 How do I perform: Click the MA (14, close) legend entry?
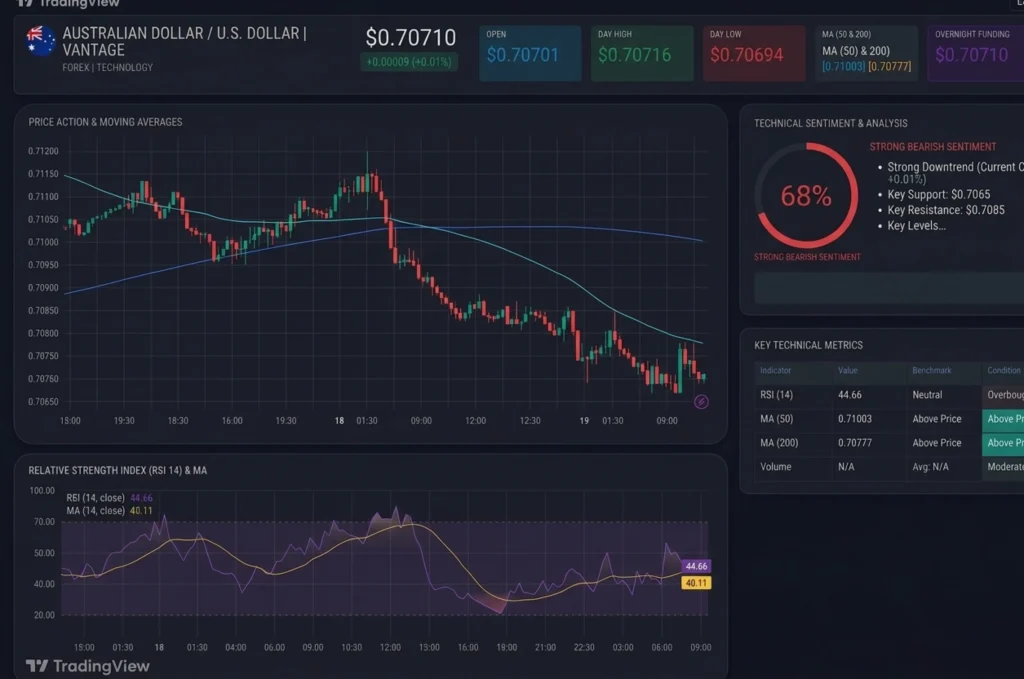point(109,511)
